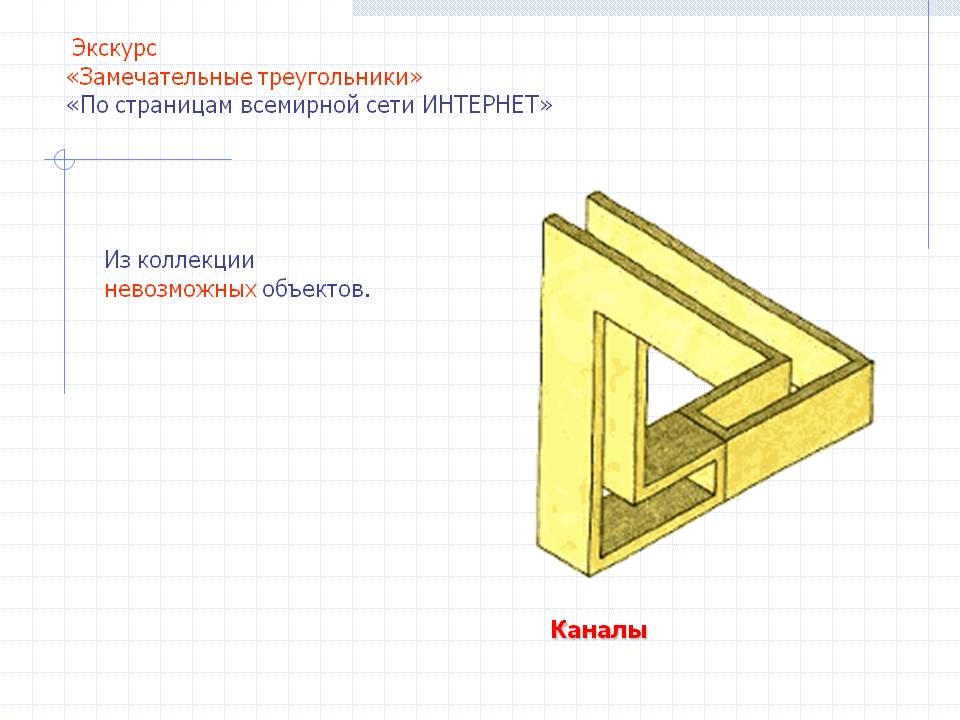This screenshot has height=720, width=960.
Task: Click the "Из коллекции" text line
Action: click(x=179, y=260)
